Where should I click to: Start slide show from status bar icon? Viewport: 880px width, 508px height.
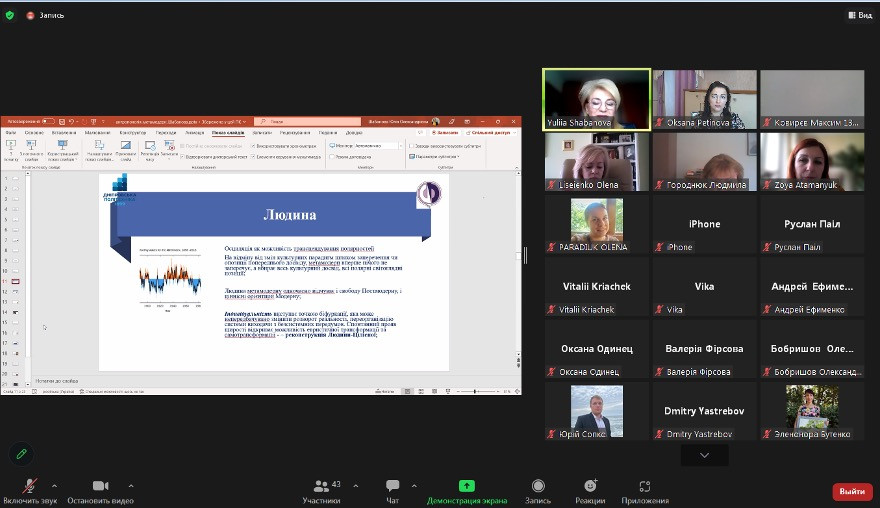click(448, 391)
